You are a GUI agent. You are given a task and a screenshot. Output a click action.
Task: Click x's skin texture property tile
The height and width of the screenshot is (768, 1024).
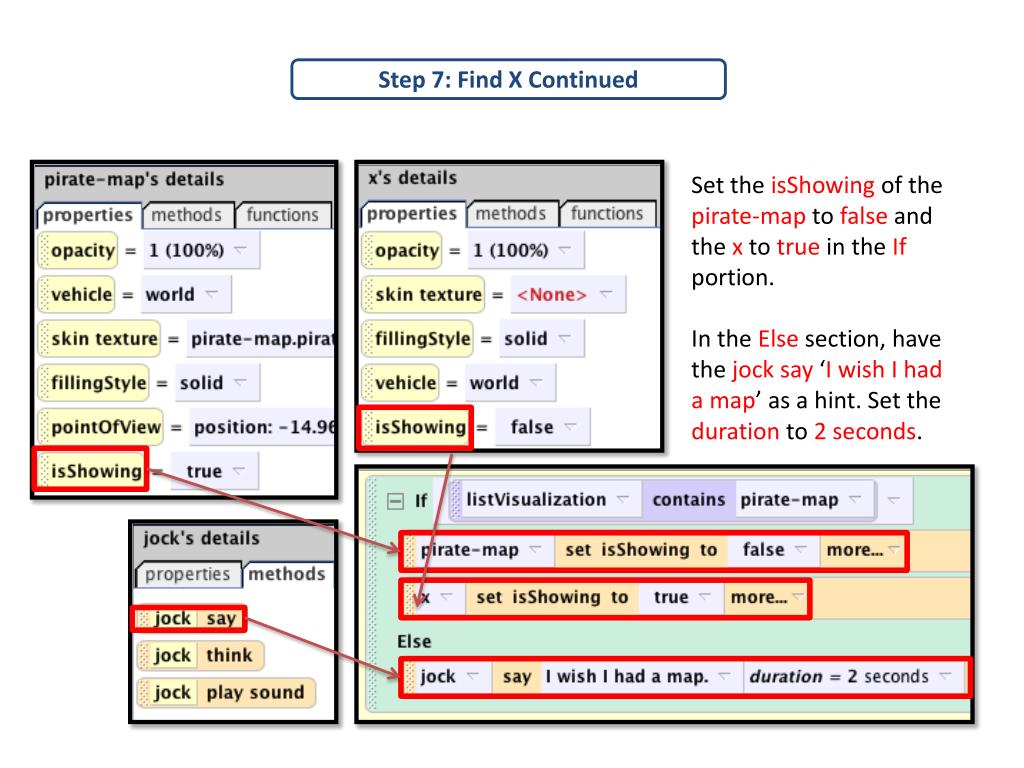tap(423, 295)
